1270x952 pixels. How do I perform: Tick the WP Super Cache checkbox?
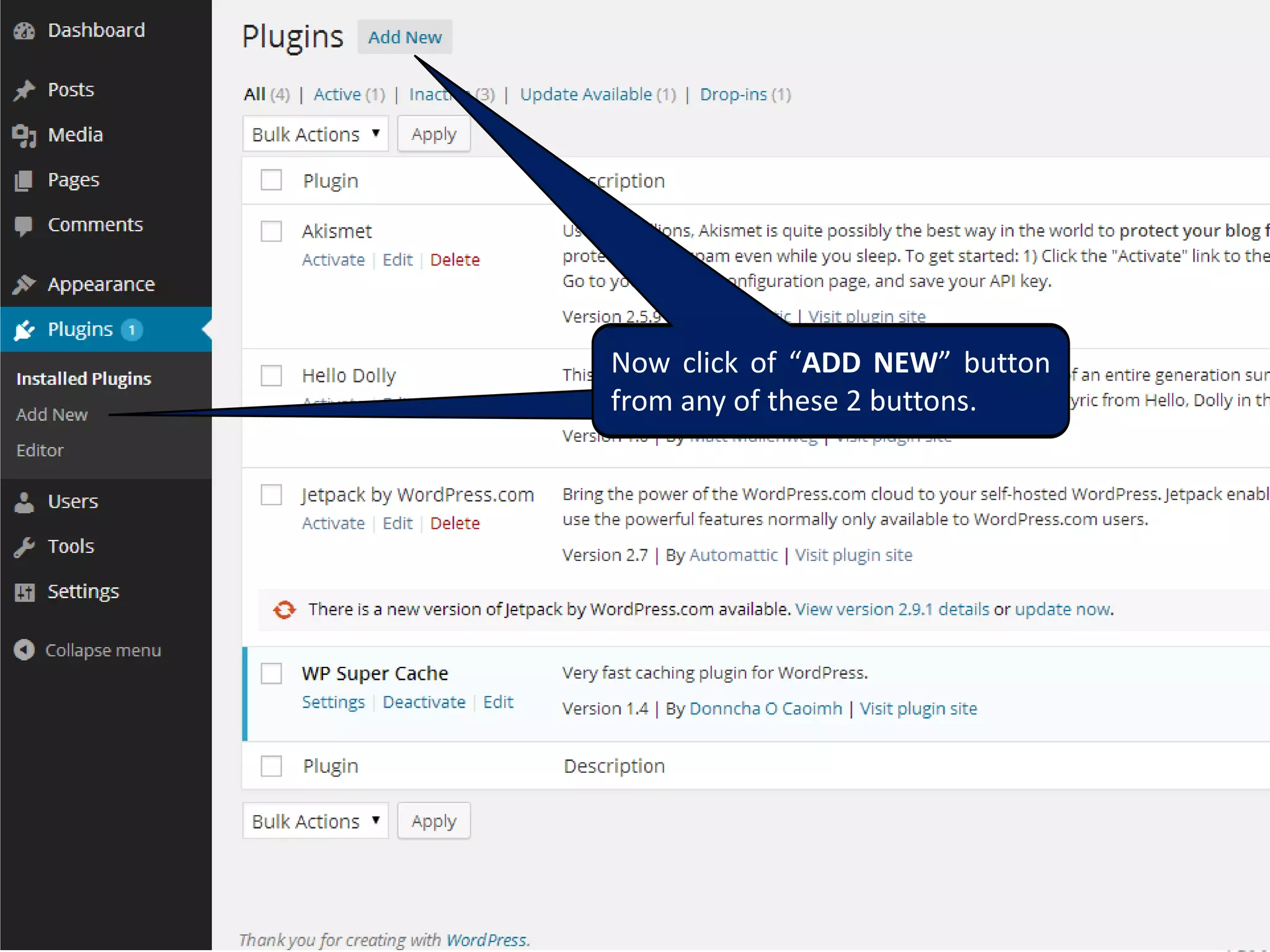point(271,673)
